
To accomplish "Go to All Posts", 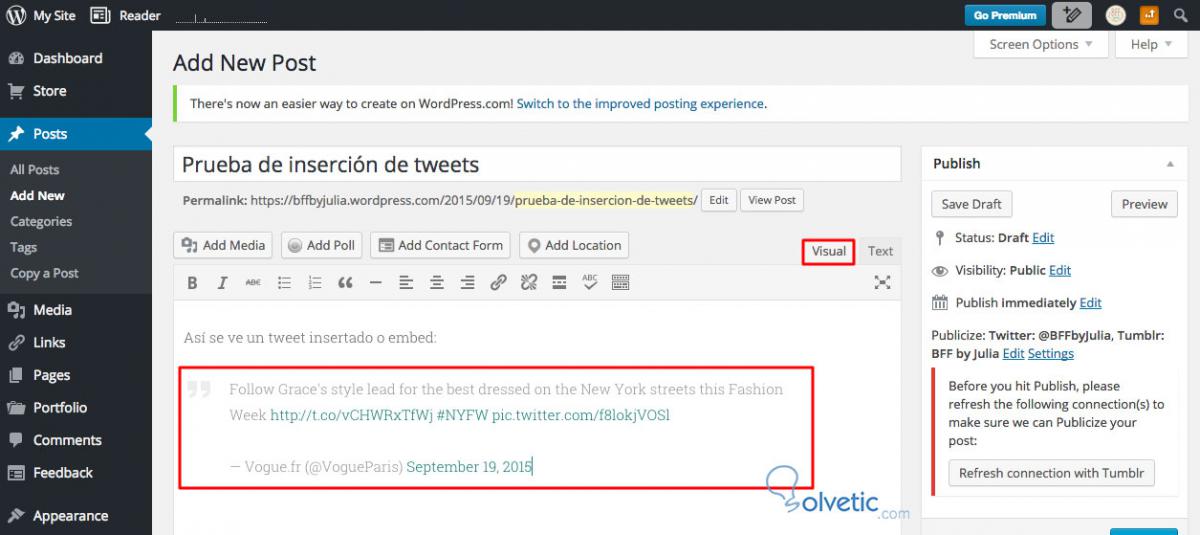I will 35,170.
